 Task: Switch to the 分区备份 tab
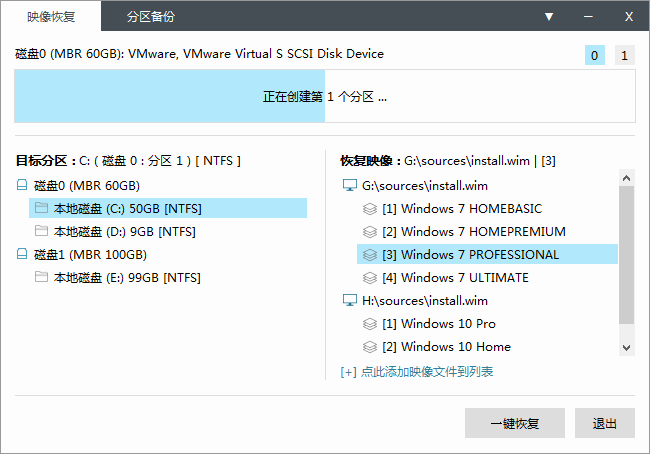pyautogui.click(x=151, y=17)
